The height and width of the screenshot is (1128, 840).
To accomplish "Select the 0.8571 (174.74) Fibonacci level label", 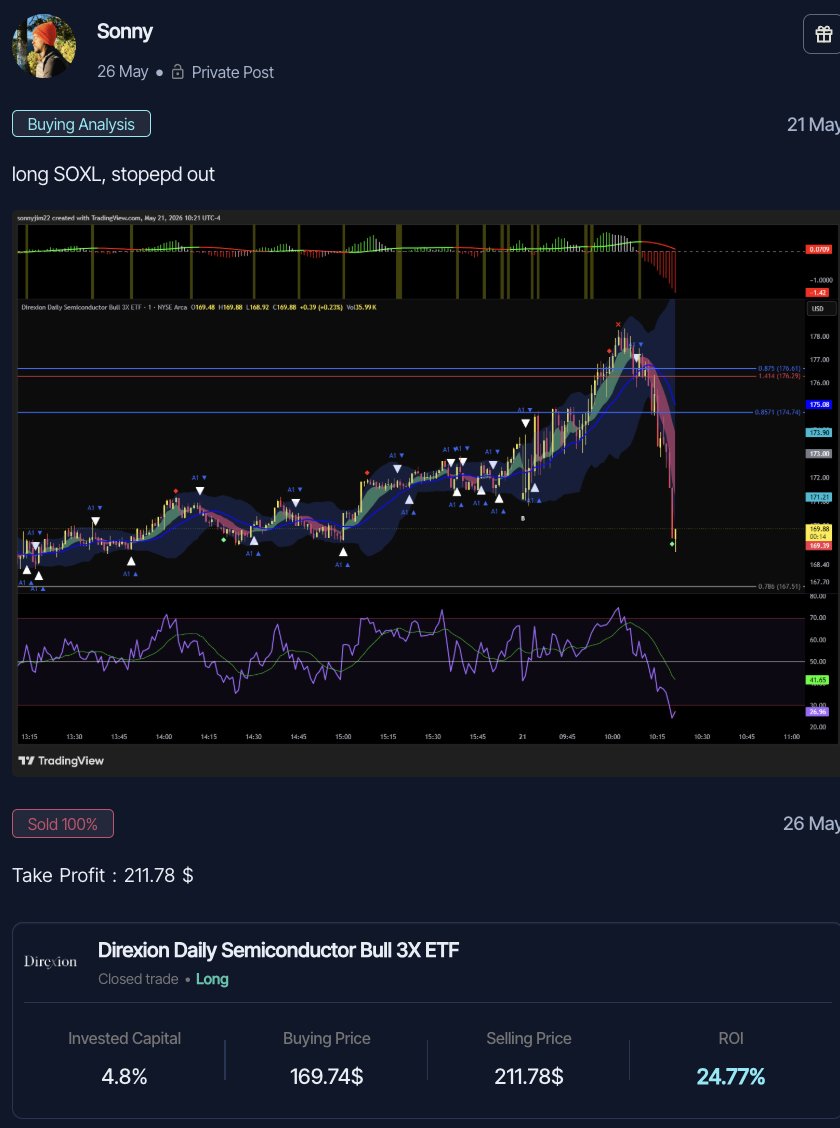I will (778, 412).
